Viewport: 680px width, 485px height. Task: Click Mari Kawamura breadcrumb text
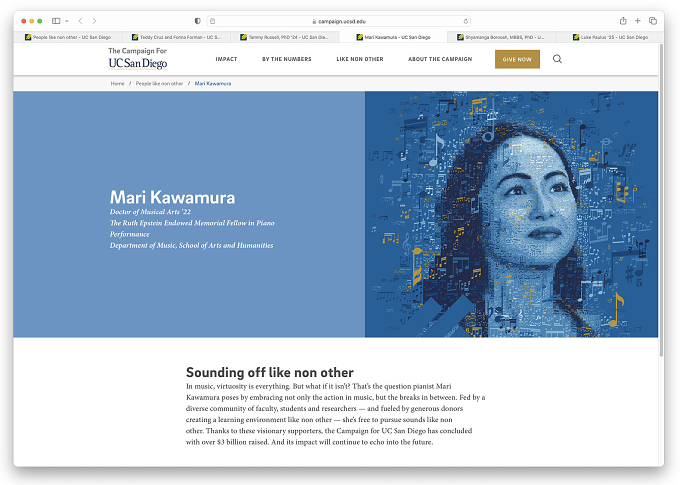coord(212,83)
